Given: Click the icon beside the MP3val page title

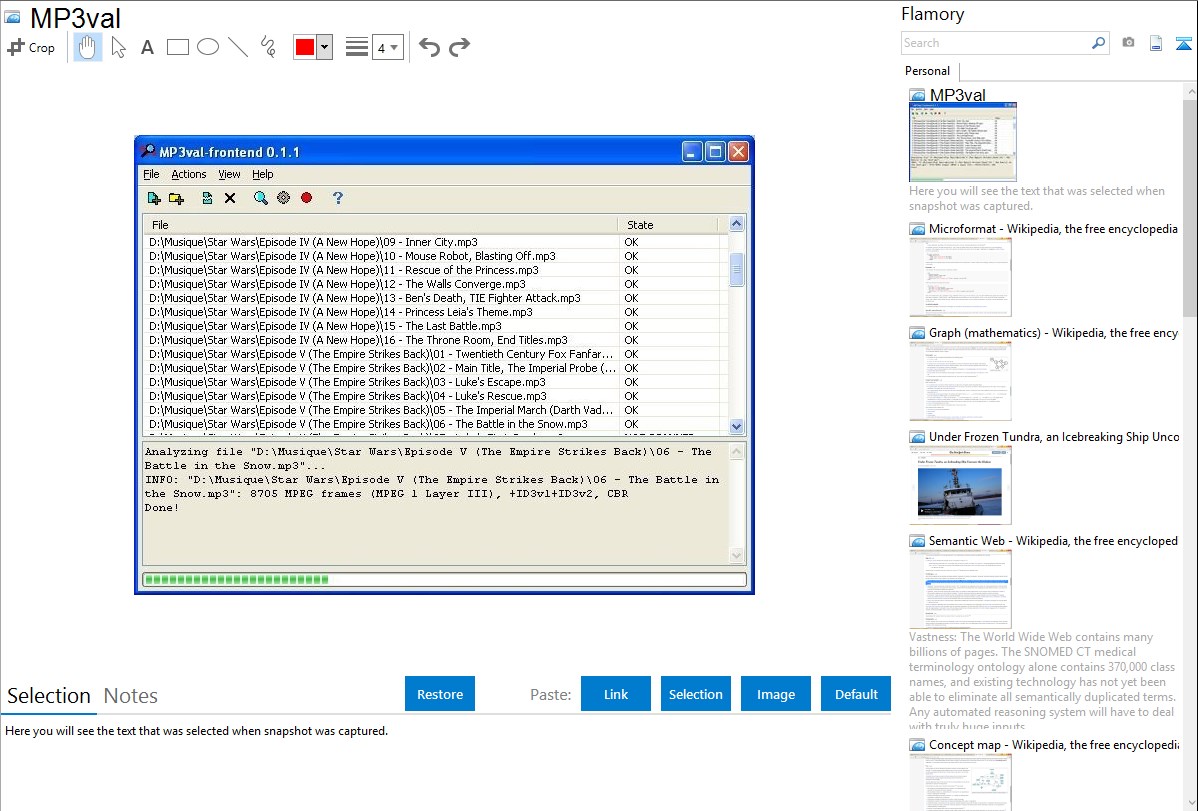Looking at the screenshot, I should coord(12,17).
